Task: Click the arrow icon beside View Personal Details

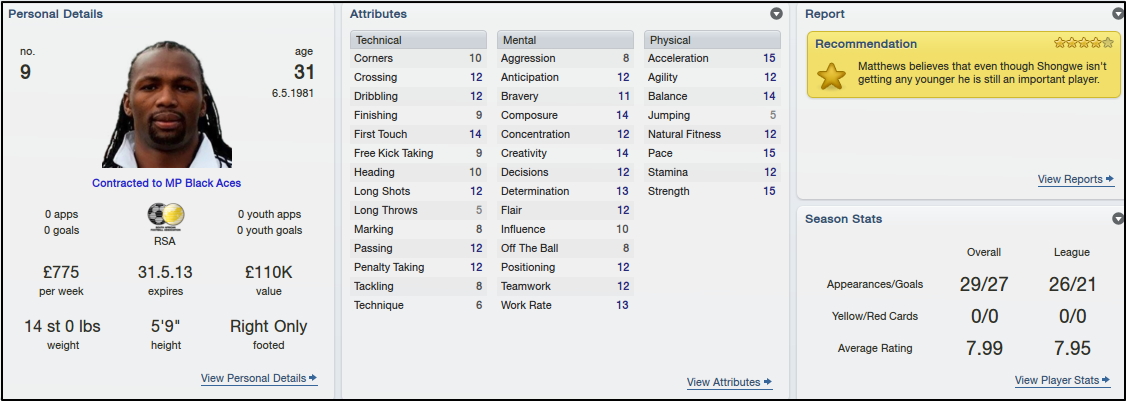Action: click(x=312, y=378)
